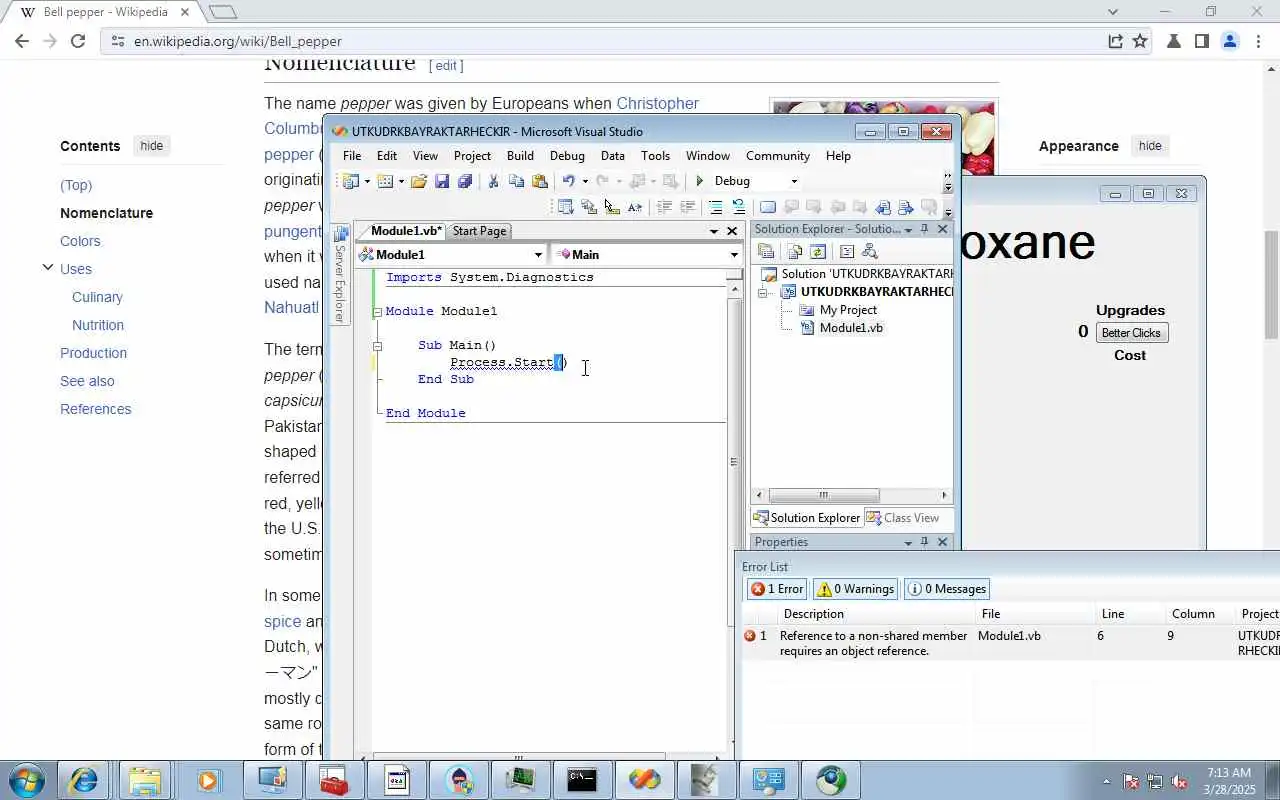The width and height of the screenshot is (1280, 800).
Task: Click the Open File folder icon
Action: pos(419,181)
